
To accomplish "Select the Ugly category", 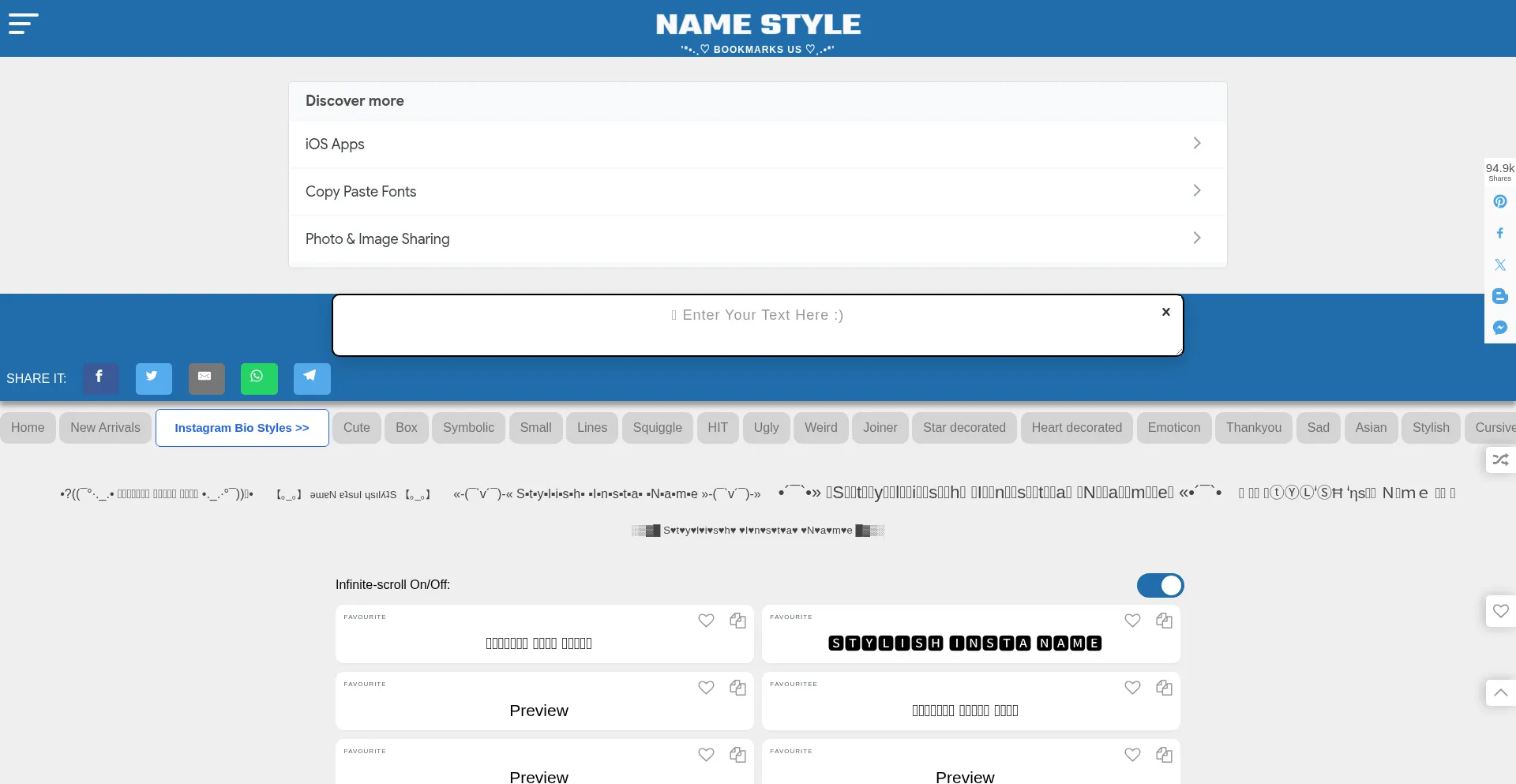I will 766,428.
